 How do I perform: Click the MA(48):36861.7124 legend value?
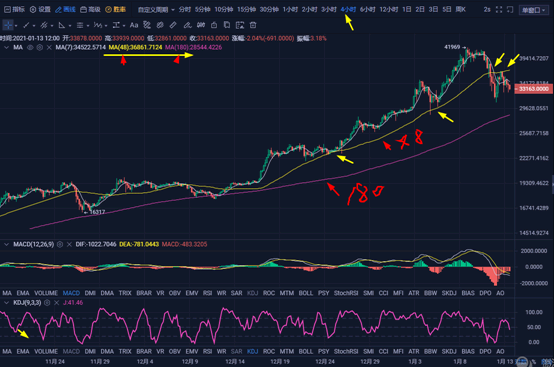coord(135,47)
